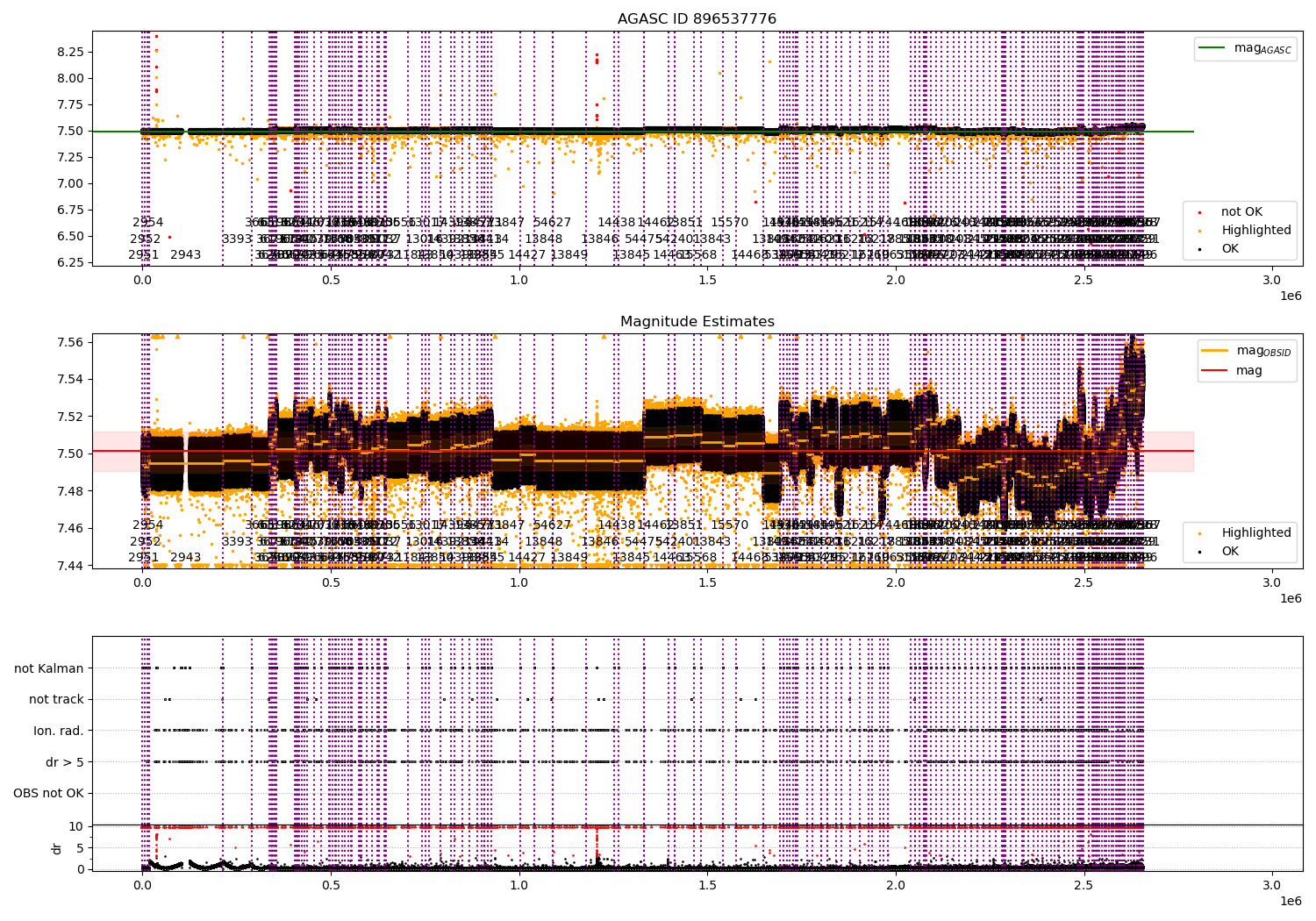Click the '1e6' exponent label under bottom plot
The image size is (1316, 921).
[1290, 901]
